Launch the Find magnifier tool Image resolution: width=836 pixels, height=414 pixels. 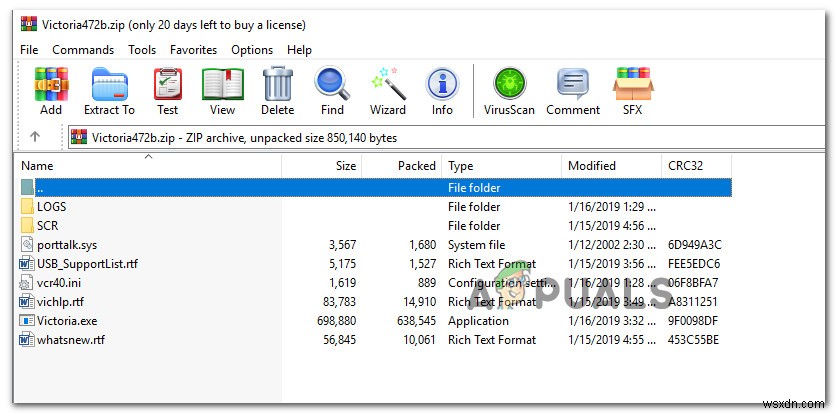pos(332,90)
